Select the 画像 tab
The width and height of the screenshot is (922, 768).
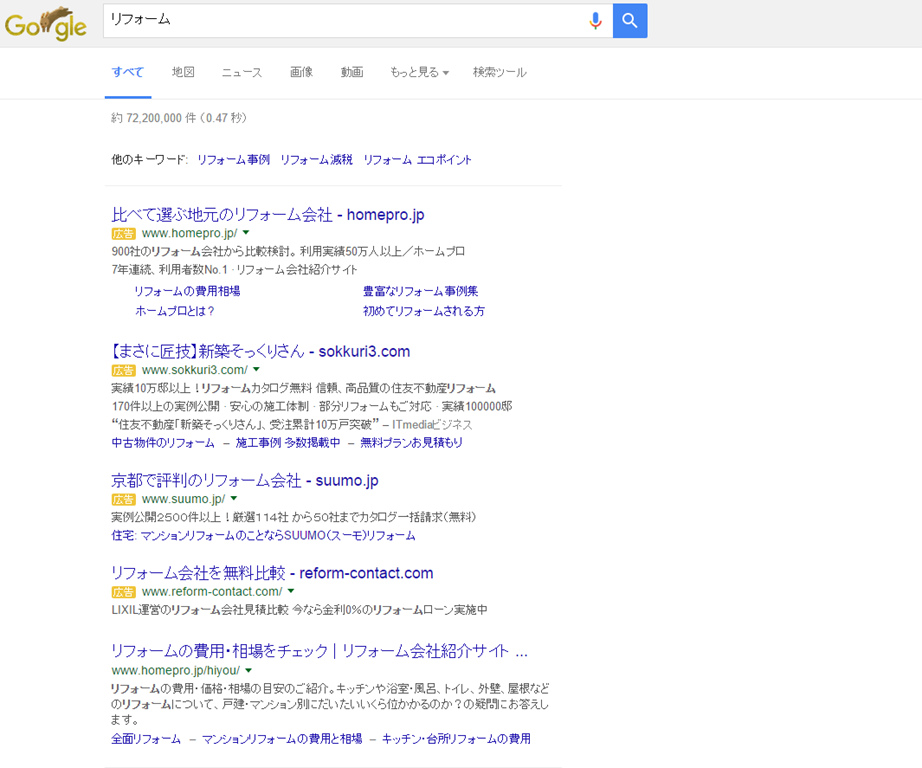click(x=301, y=72)
